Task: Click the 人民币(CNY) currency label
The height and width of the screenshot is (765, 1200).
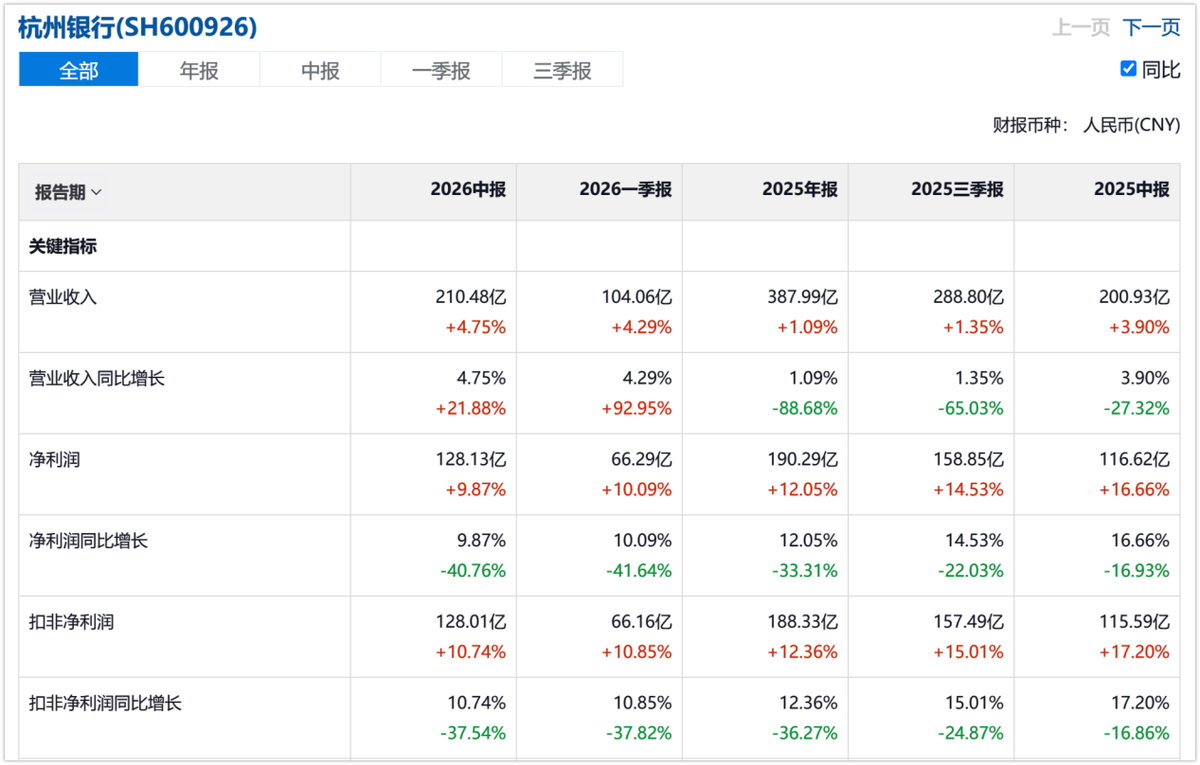Action: [1132, 125]
